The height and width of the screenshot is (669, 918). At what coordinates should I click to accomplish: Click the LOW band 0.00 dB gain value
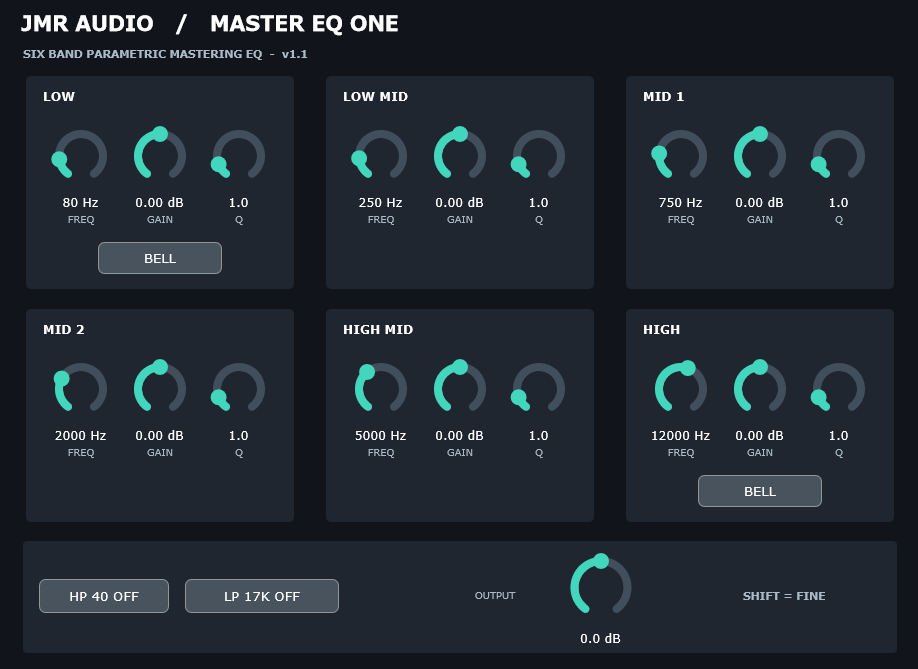click(x=160, y=203)
